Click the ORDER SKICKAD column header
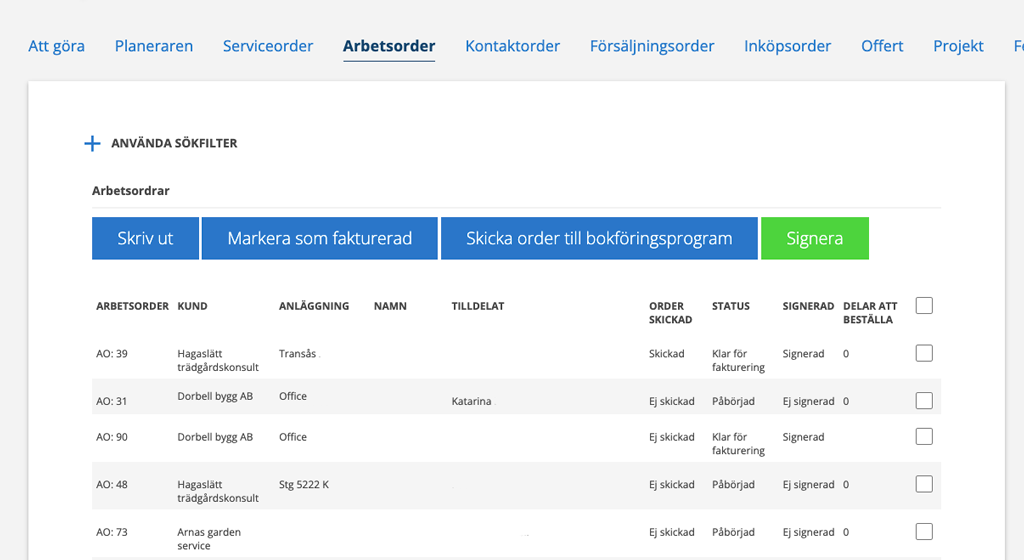This screenshot has height=560, width=1024. point(670,313)
